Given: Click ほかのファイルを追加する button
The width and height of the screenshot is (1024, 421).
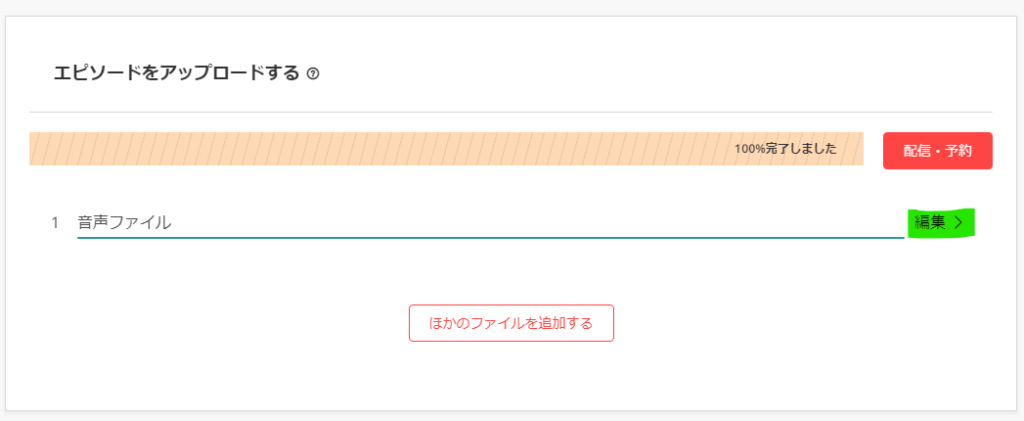Looking at the screenshot, I should click(511, 323).
